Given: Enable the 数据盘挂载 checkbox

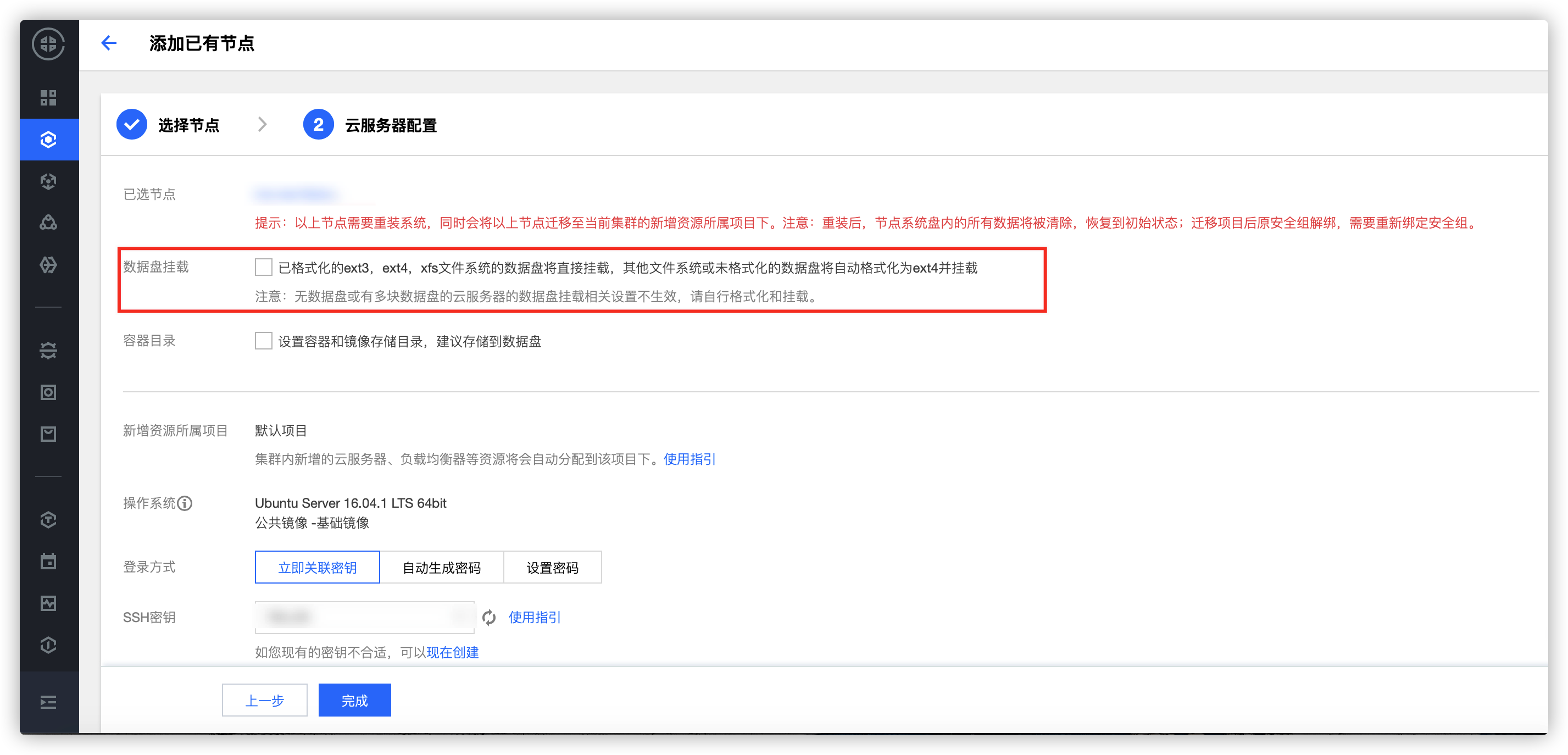Looking at the screenshot, I should pos(264,267).
